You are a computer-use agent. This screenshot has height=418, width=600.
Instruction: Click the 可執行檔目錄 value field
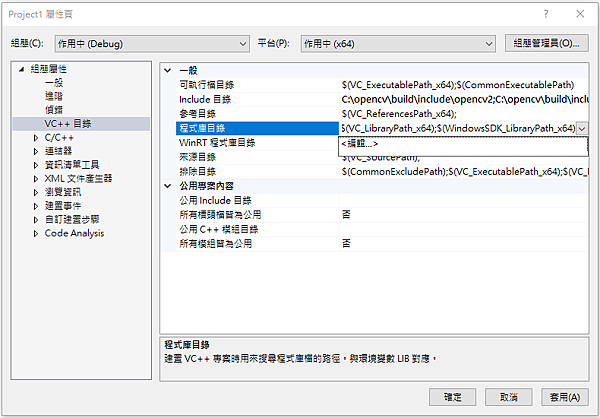click(x=464, y=85)
